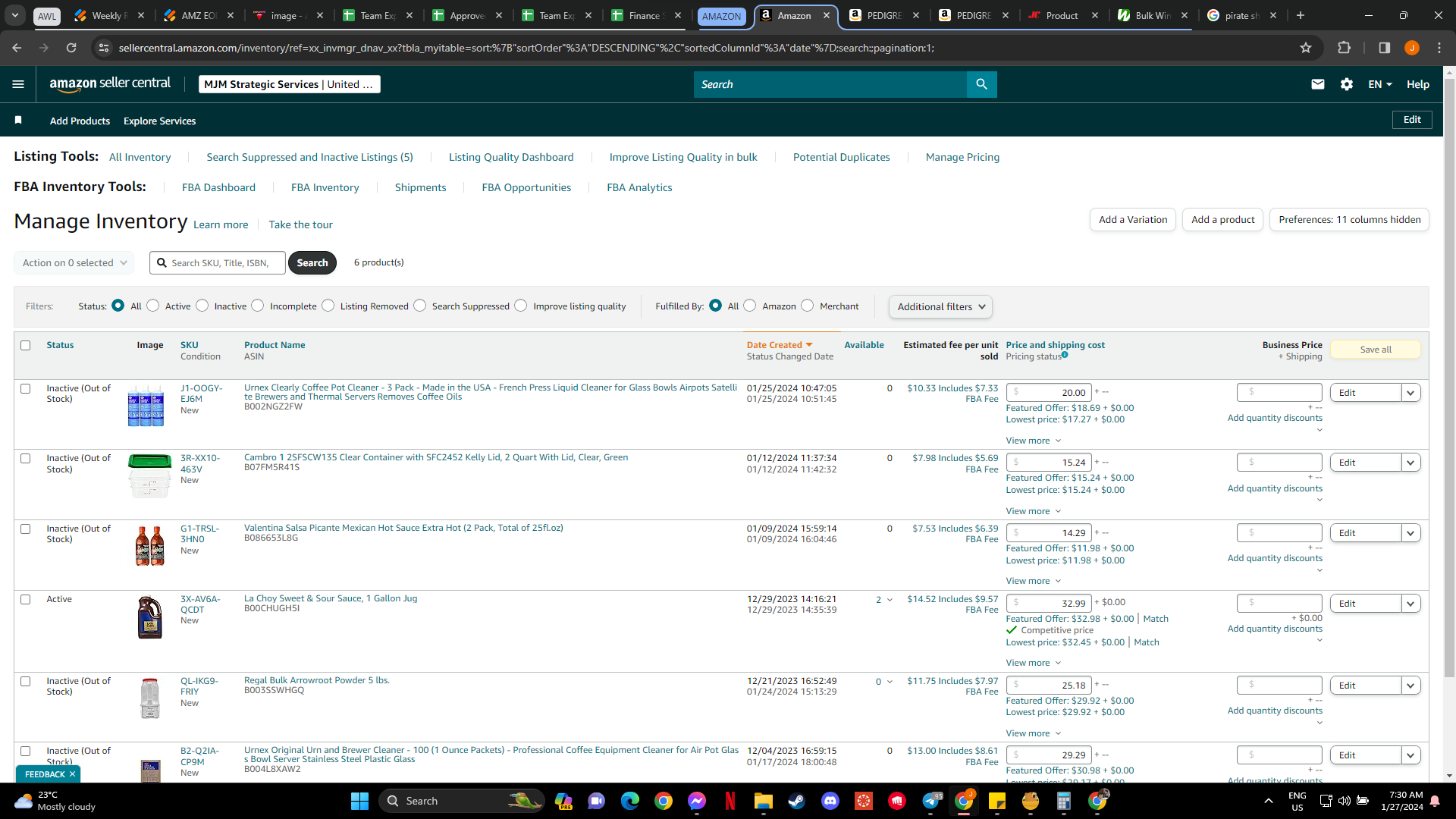
Task: Expand View more for Regal Arrowroot row
Action: coord(1033,733)
